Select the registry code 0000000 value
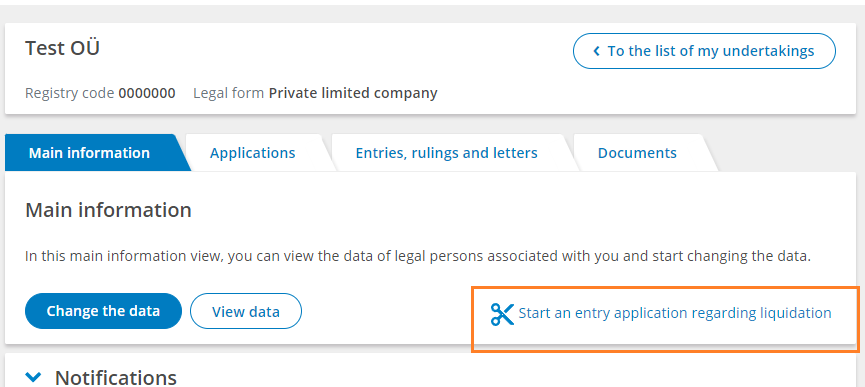Viewport: 865px width, 387px height. pos(147,93)
